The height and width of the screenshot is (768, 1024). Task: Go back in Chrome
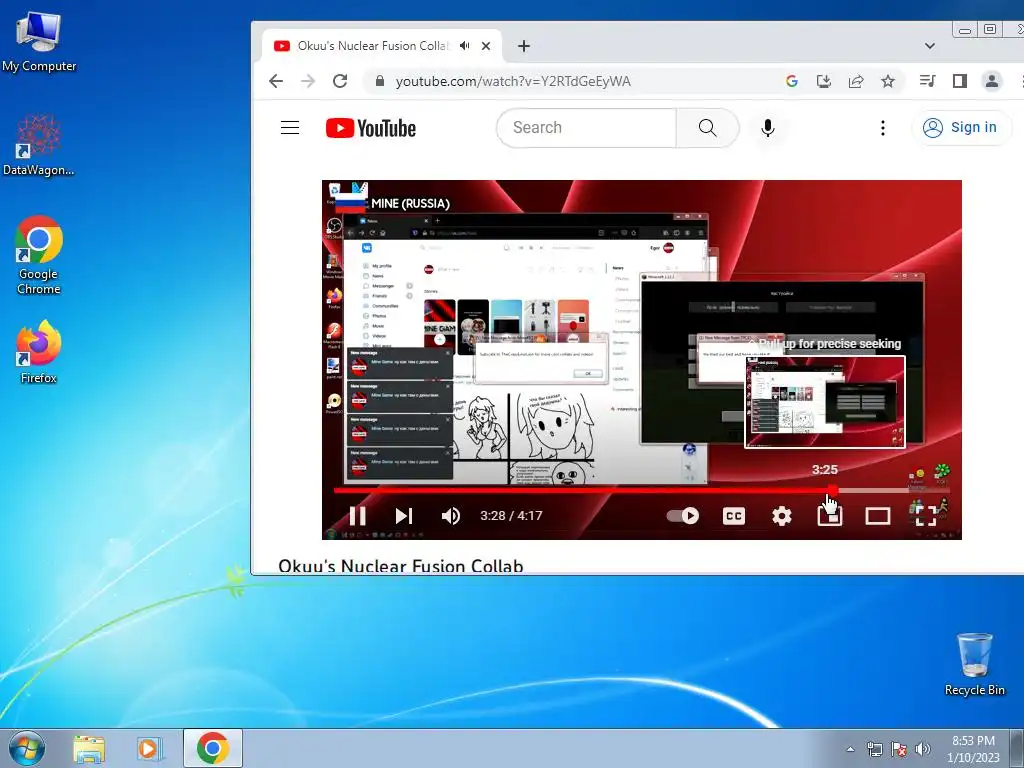pos(276,81)
